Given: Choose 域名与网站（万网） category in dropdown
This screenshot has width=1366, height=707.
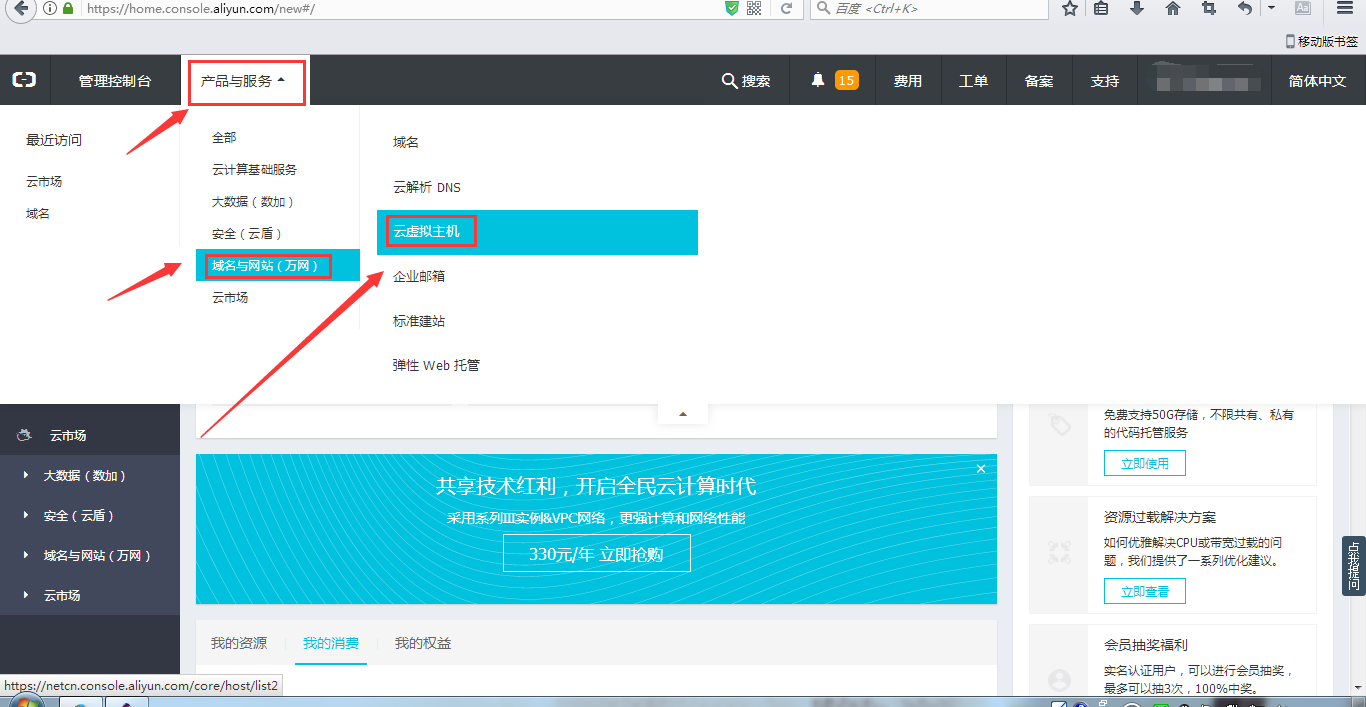Looking at the screenshot, I should 278,265.
